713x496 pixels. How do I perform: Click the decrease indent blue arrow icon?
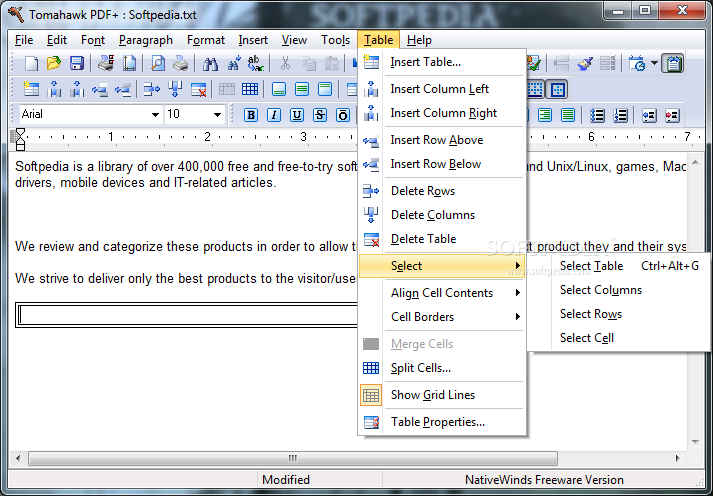tap(649, 115)
